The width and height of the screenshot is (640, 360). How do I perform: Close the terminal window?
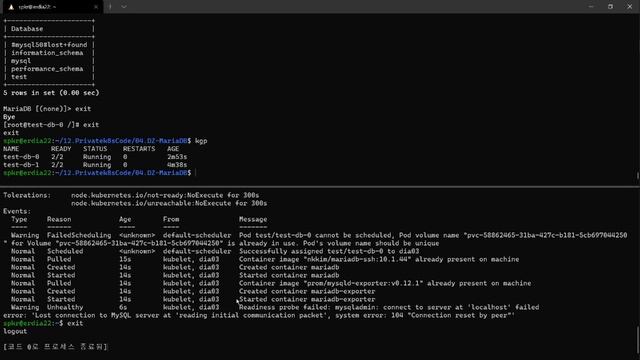tap(629, 7)
